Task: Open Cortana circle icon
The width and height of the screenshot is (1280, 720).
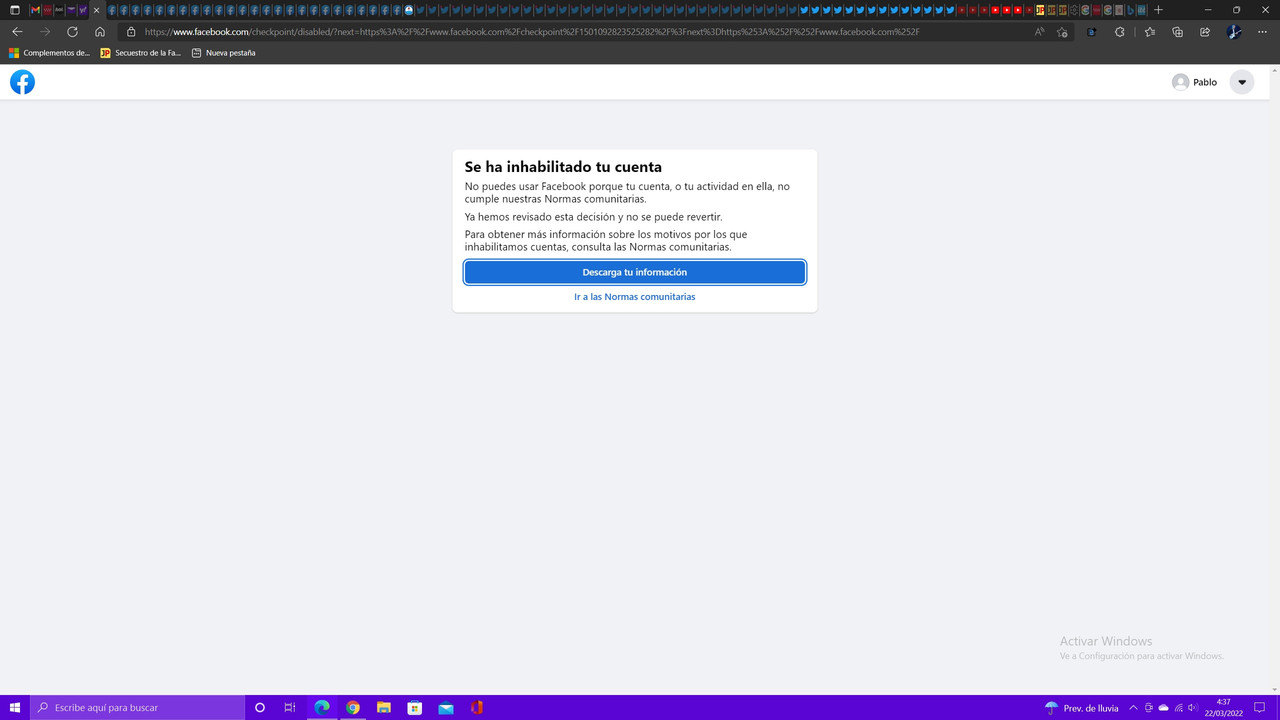Action: [x=260, y=708]
